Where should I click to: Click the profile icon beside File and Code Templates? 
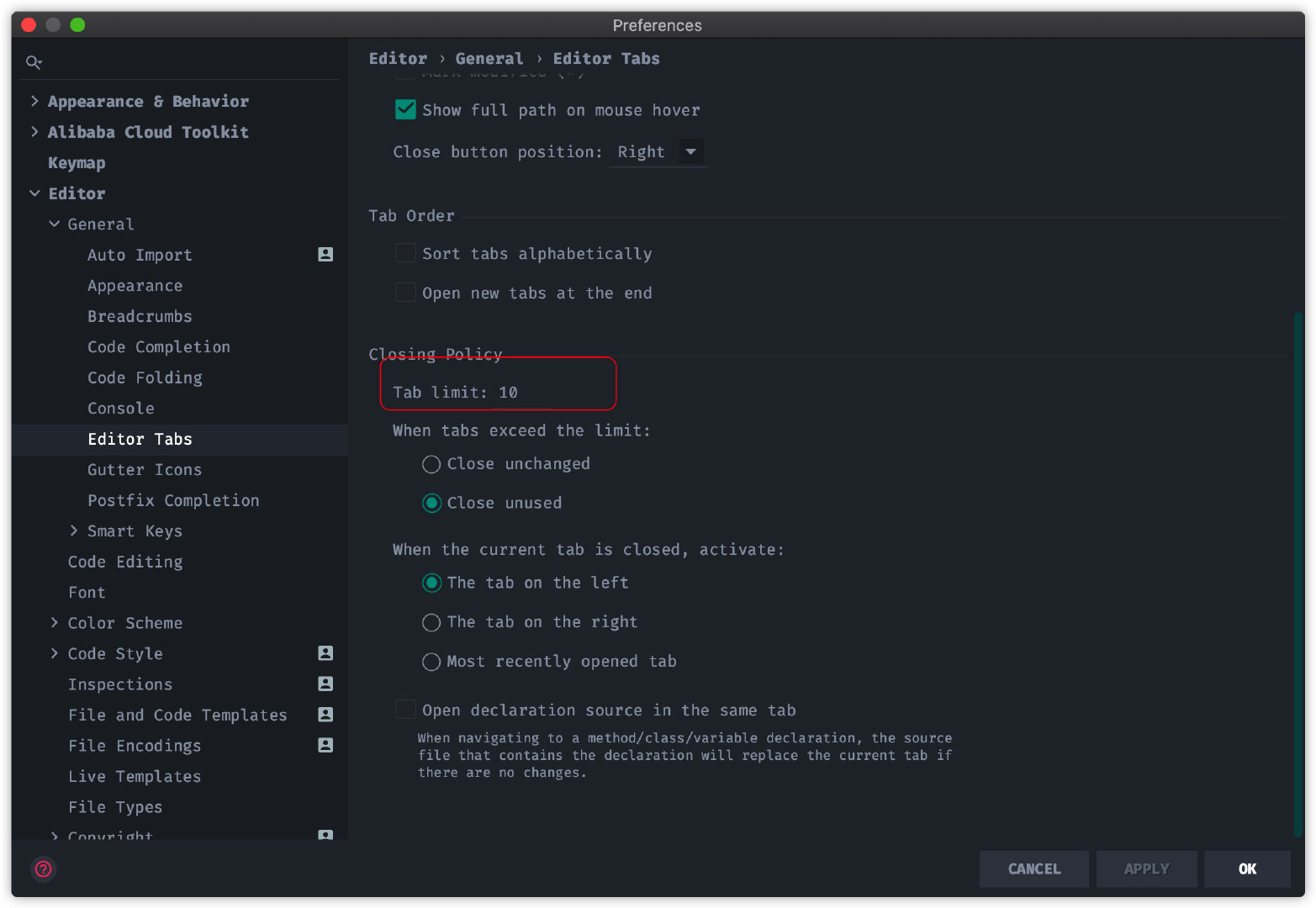[325, 715]
